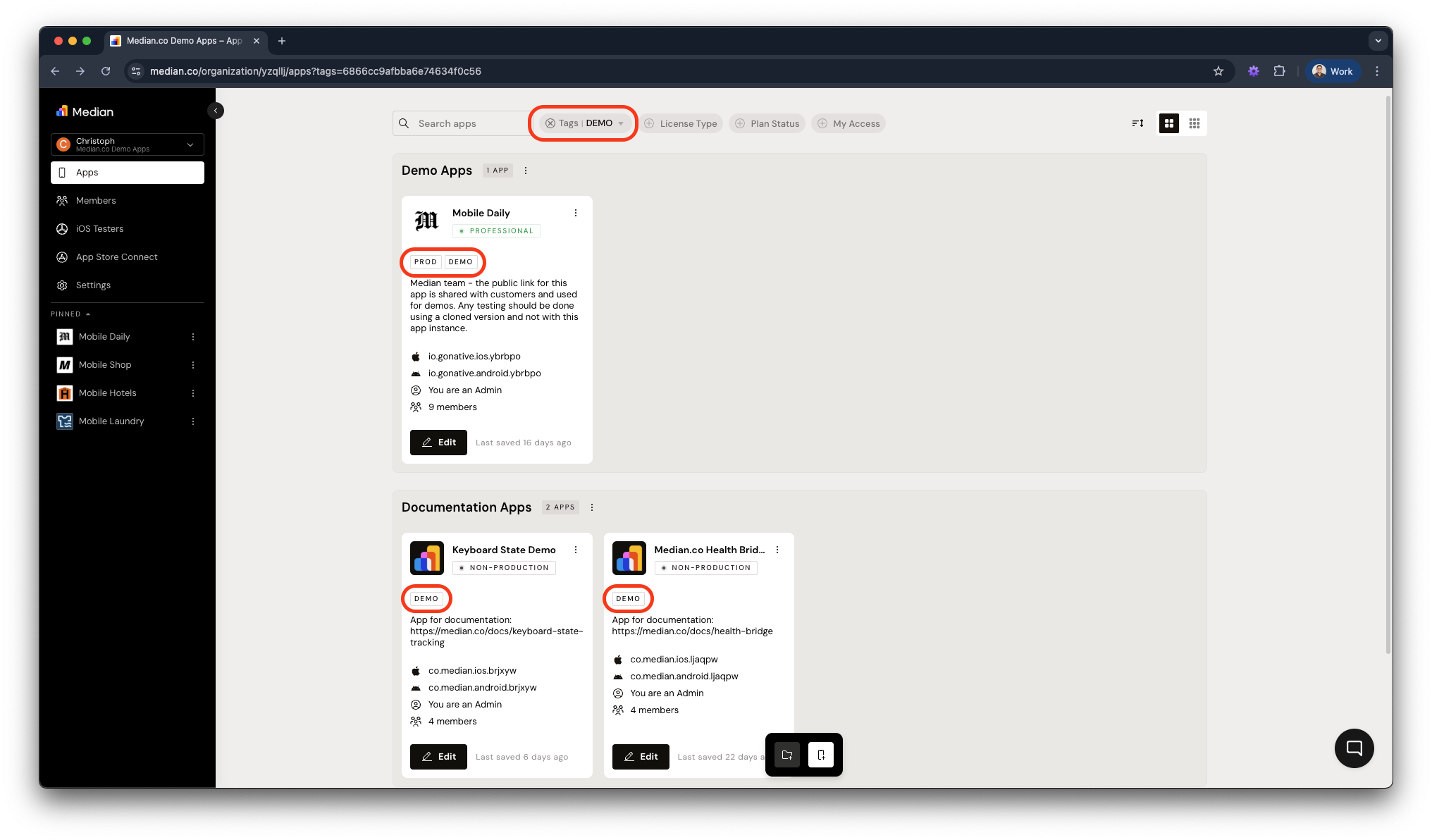The image size is (1432, 840).
Task: Open pinned app Mobile Hotels
Action: point(108,393)
